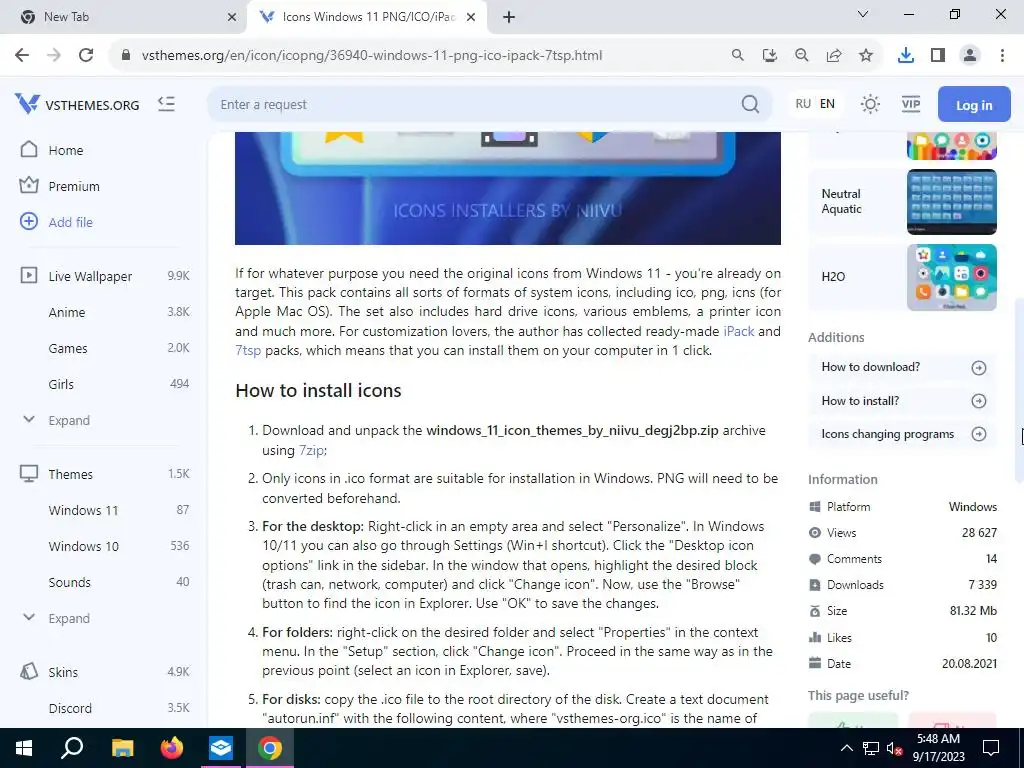Image resolution: width=1024 pixels, height=768 pixels.
Task: Click the muted volume tray icon
Action: (x=894, y=748)
